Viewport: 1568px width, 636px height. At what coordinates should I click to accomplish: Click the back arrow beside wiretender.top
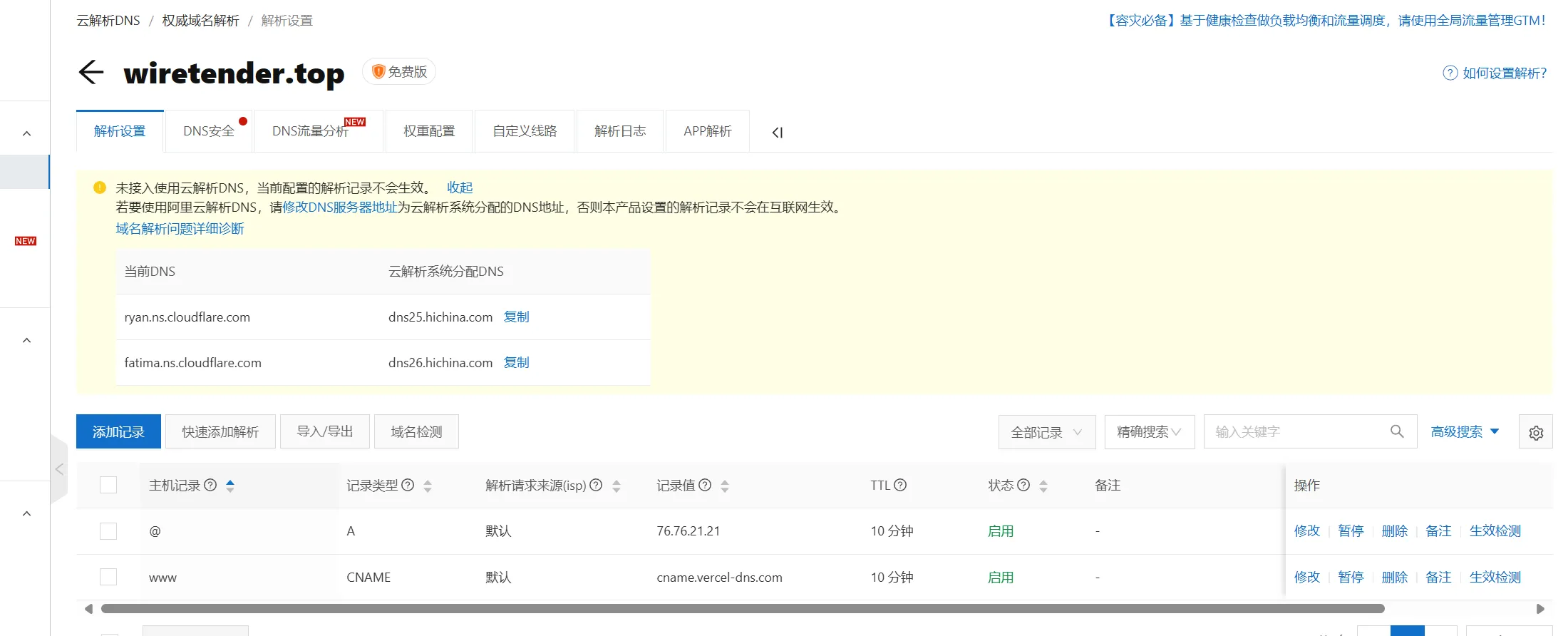point(91,72)
